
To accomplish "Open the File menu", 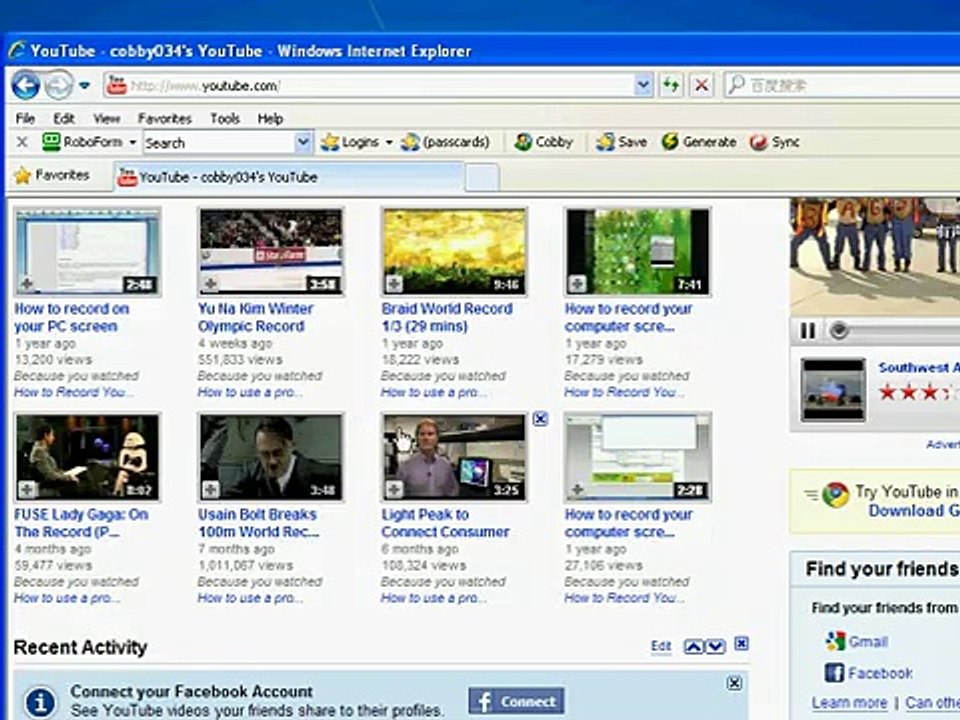I will point(25,118).
